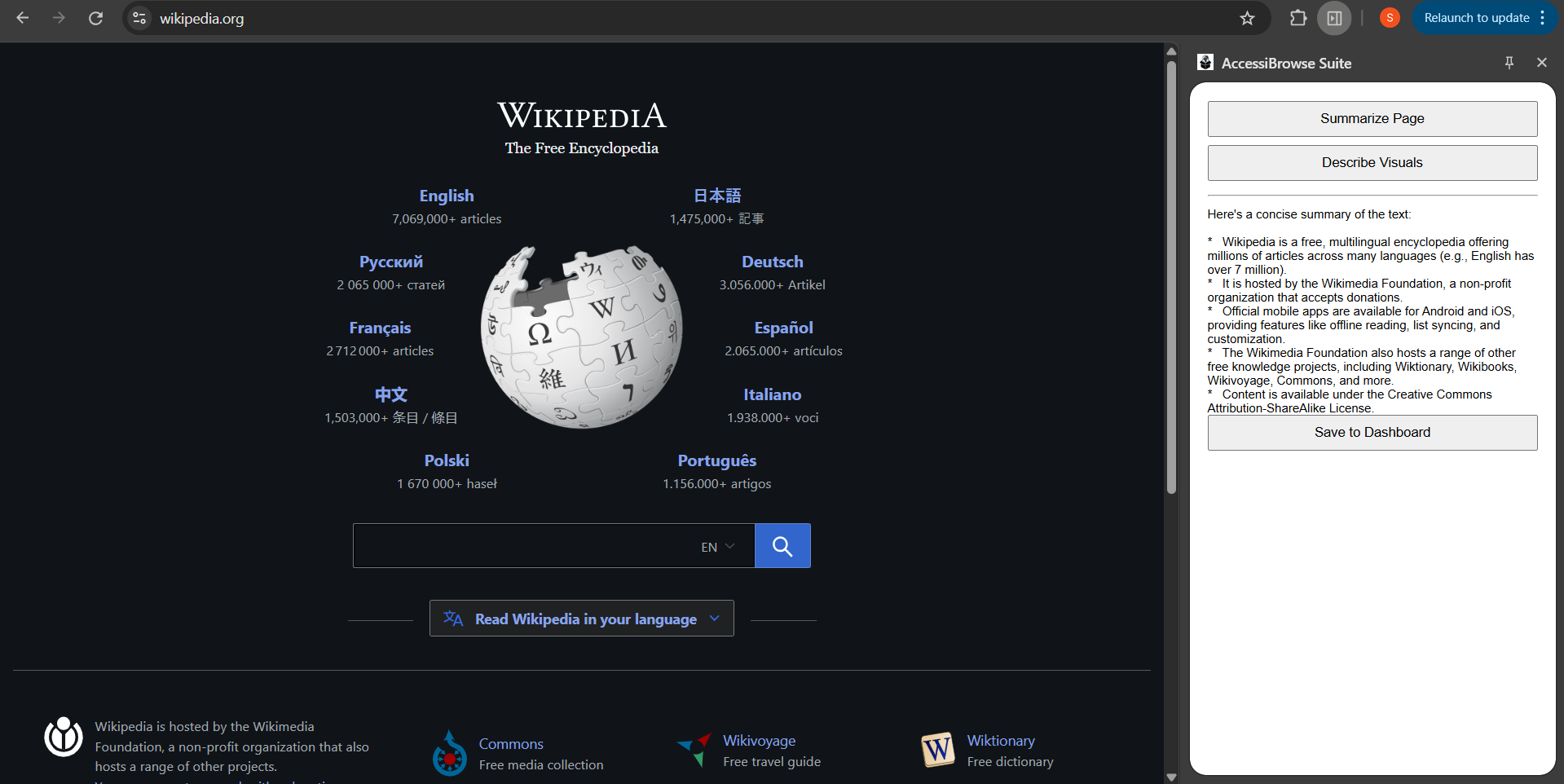
Task: Open the profile avatar S
Action: click(1390, 18)
